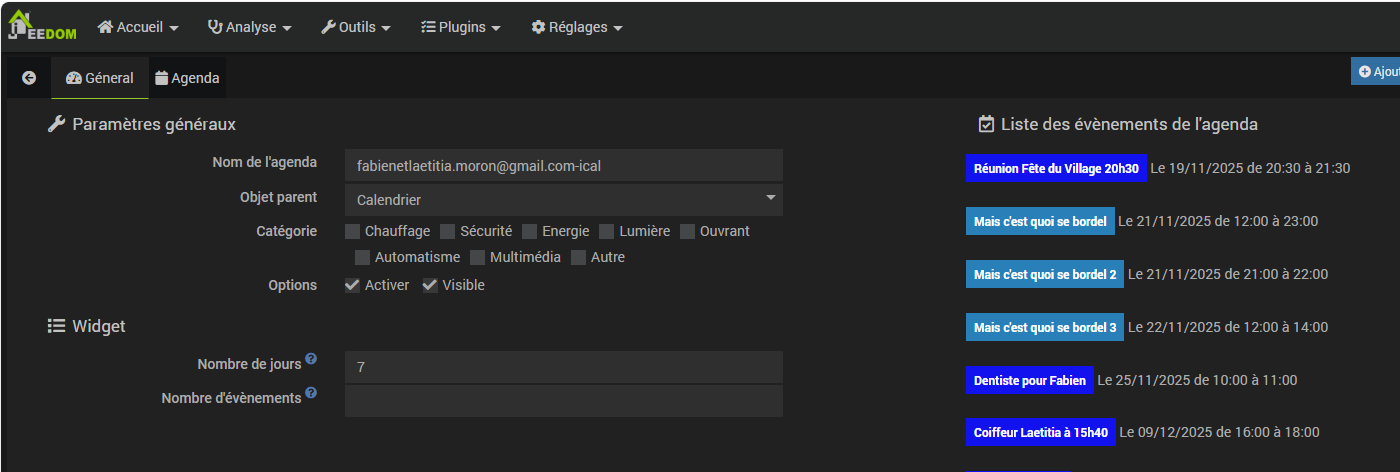Click the wrench icon beside Paramètres généraux
This screenshot has height=472, width=1400.
point(56,124)
